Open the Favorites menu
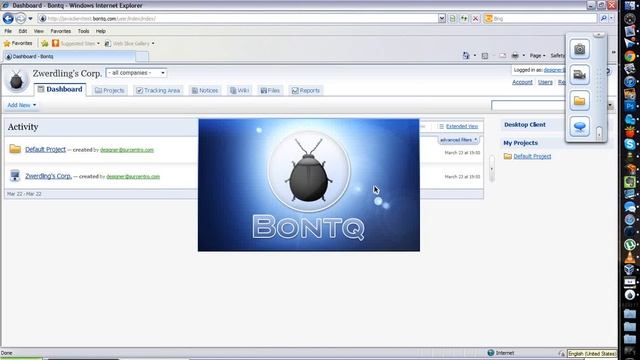This screenshot has height=360, width=640. point(60,31)
